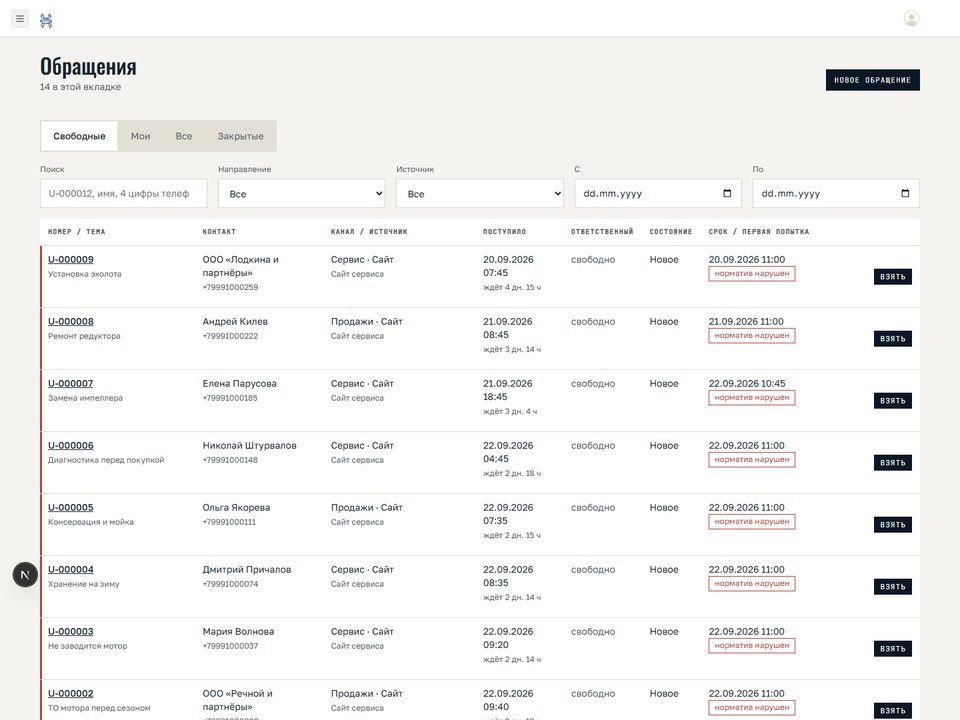The image size is (960, 720).
Task: Click contact name Андрей Килев
Action: pyautogui.click(x=235, y=321)
